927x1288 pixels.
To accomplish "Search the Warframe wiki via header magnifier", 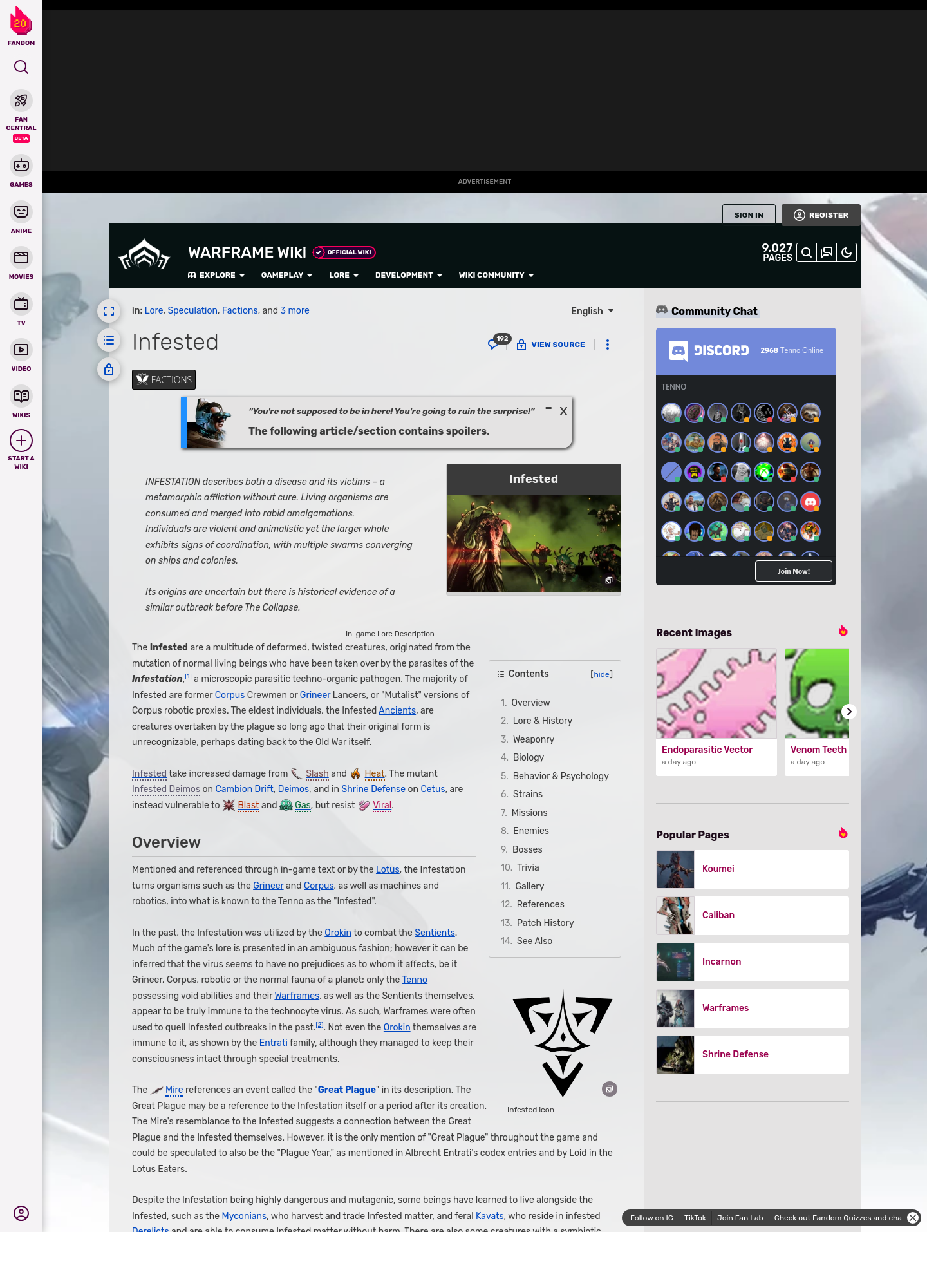I will pyautogui.click(x=806, y=252).
